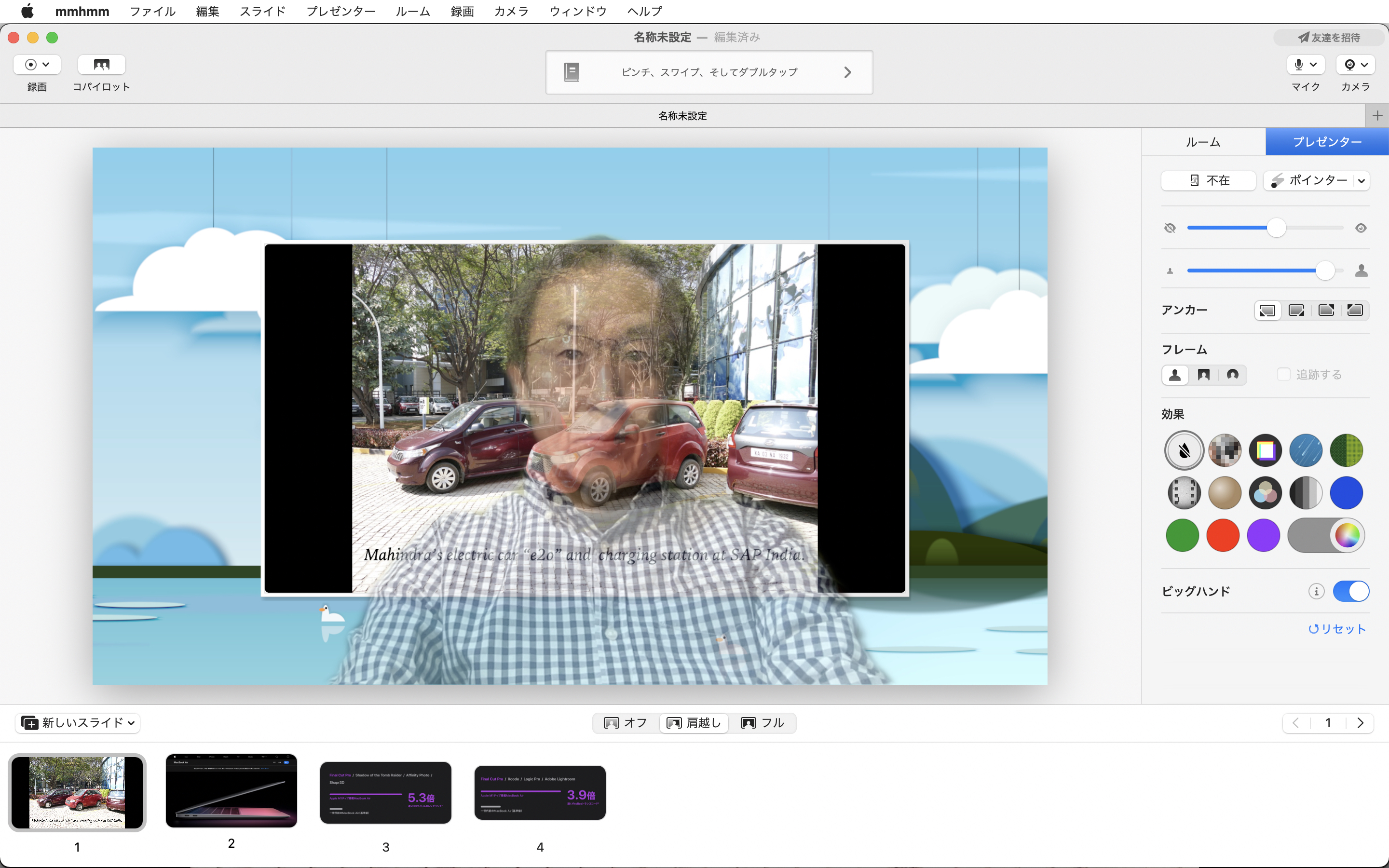Apply the RGB color circles effect
1389x868 pixels.
[x=1265, y=493]
